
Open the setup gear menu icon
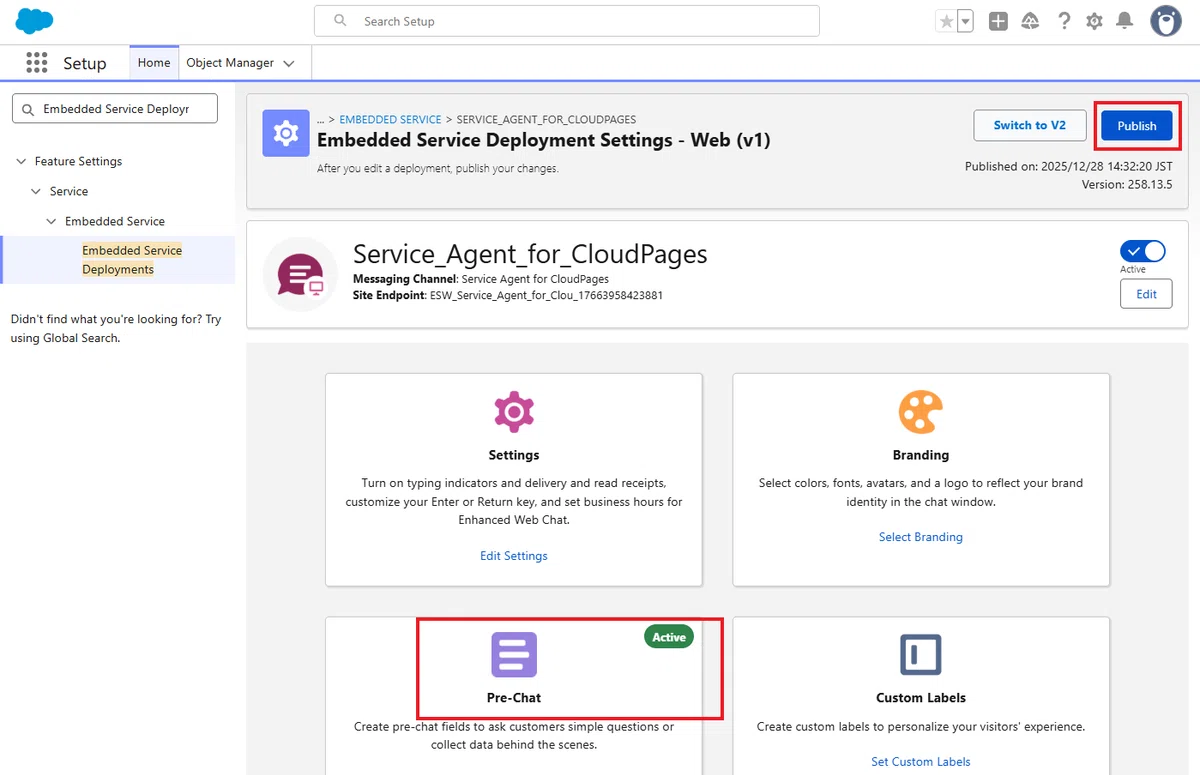click(x=1095, y=21)
